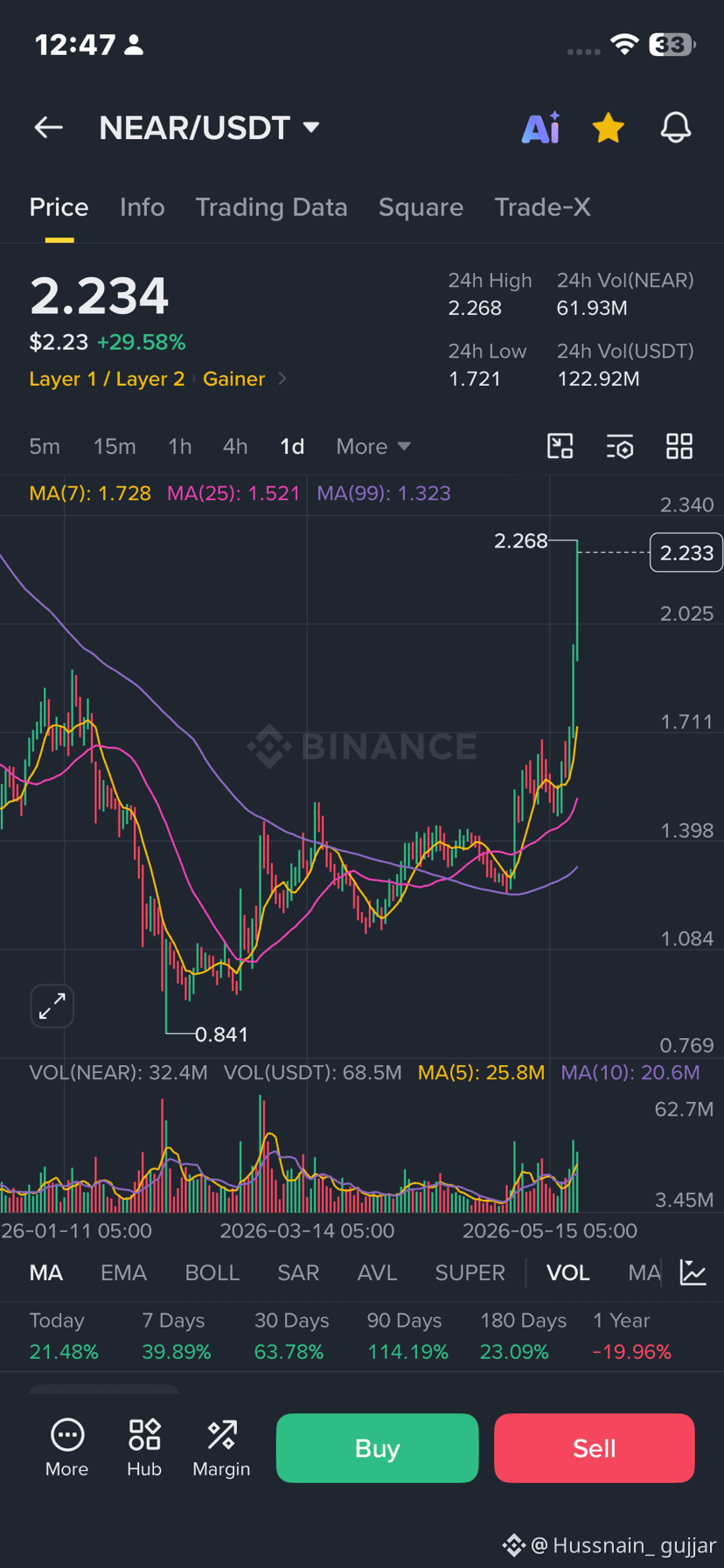Viewport: 724px width, 1568px height.
Task: Tap the MA(10): 20.6M volume label
Action: click(630, 1073)
